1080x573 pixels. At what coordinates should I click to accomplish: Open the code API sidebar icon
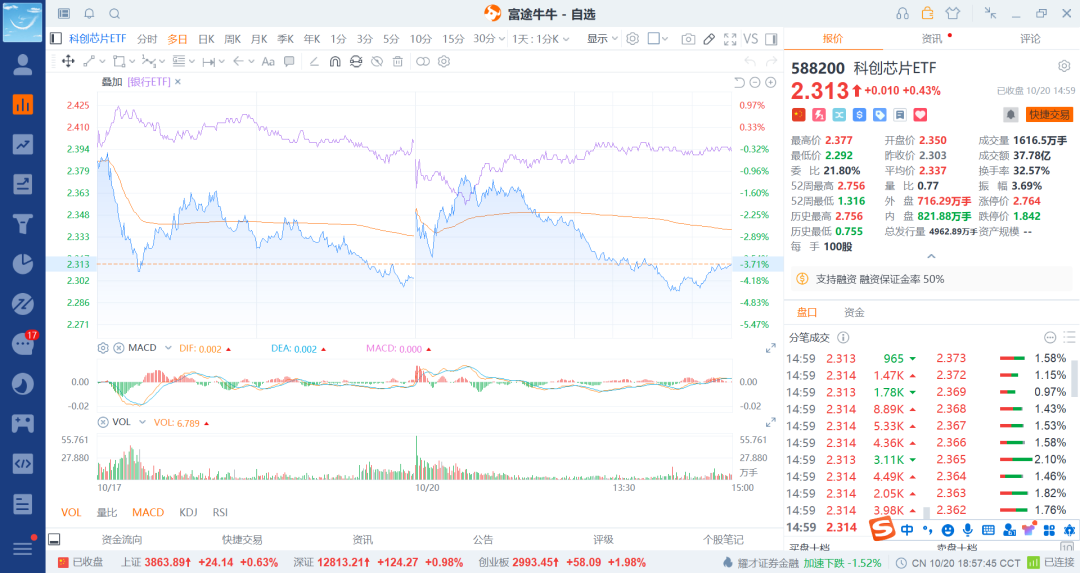tap(23, 463)
